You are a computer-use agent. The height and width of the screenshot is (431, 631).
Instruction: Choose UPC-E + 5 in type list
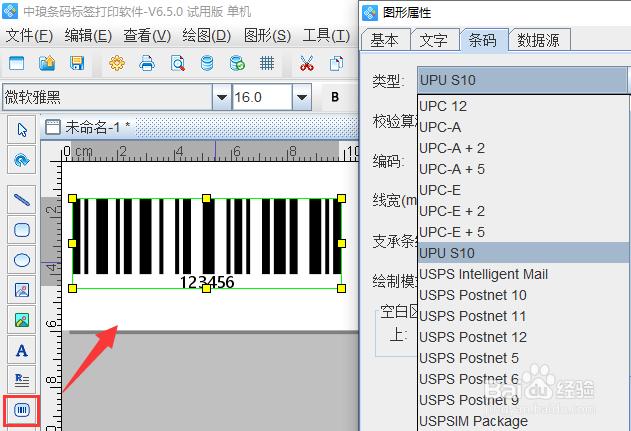pyautogui.click(x=523, y=232)
